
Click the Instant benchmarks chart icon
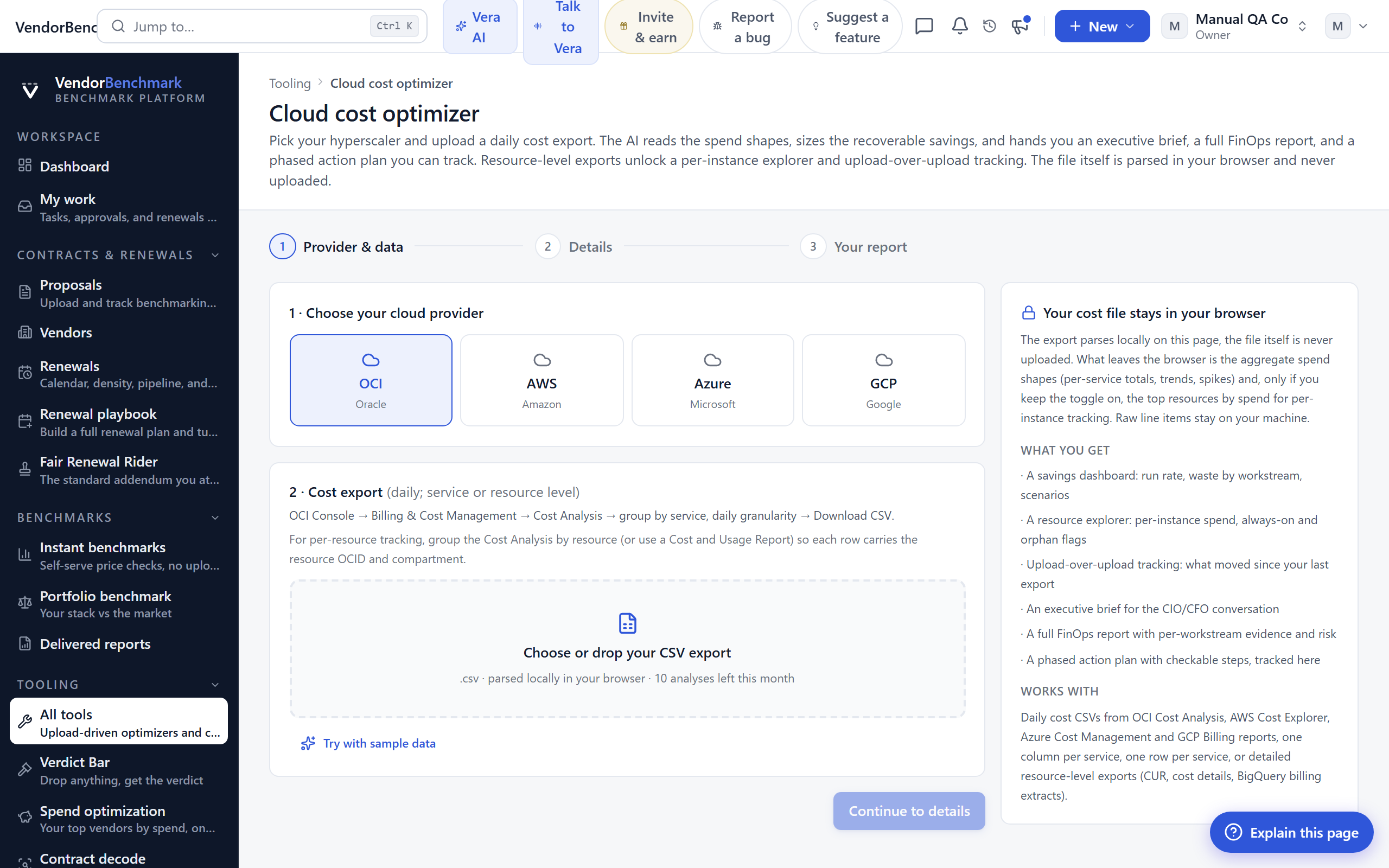[24, 555]
